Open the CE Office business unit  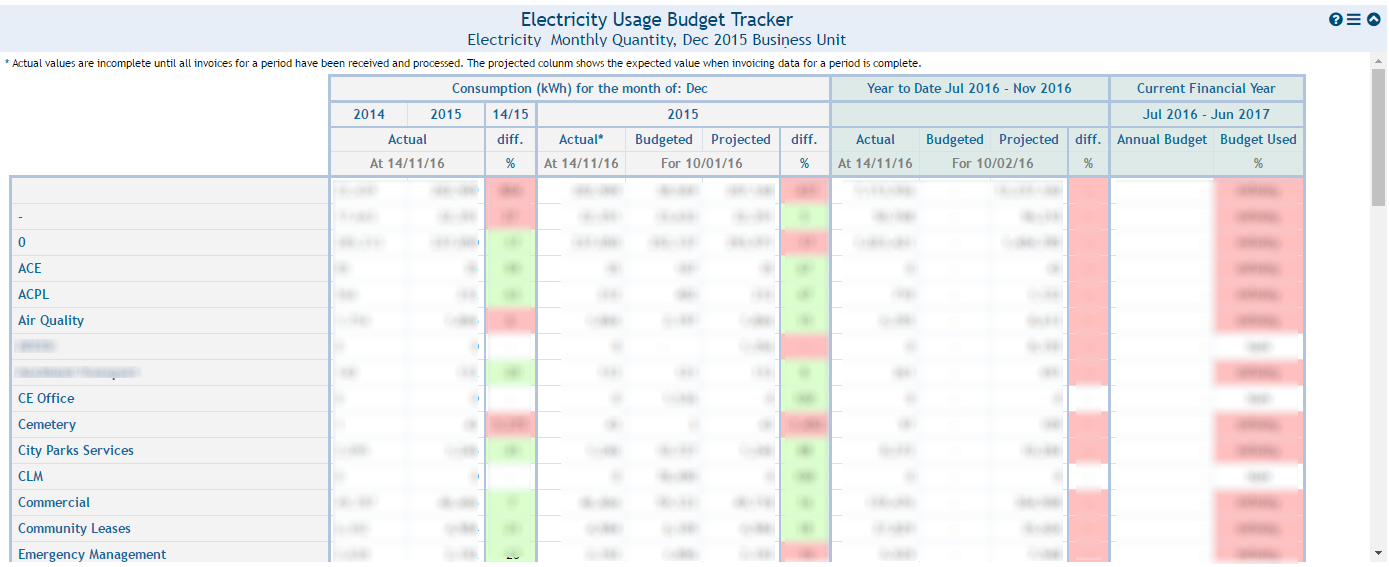[46, 398]
